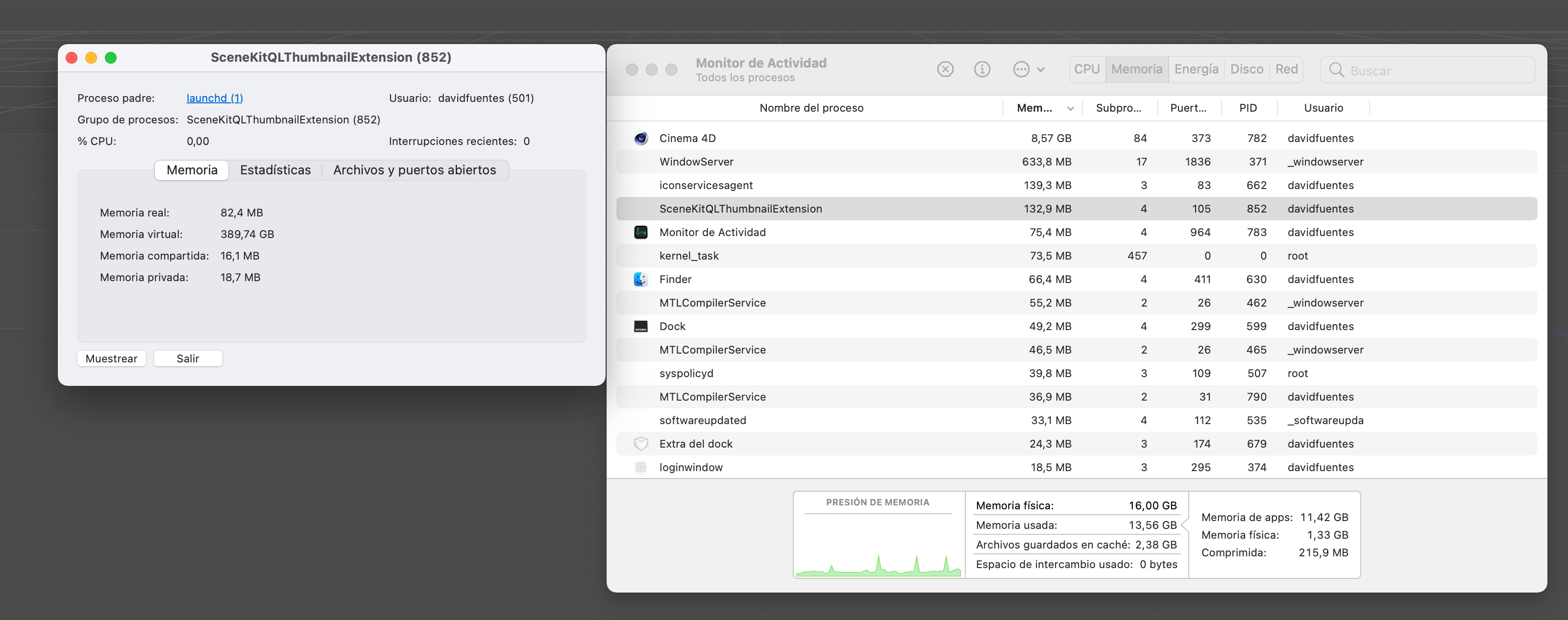This screenshot has height=620, width=1568.
Task: Click Memoria virtual 389,74 GB value
Action: pyautogui.click(x=247, y=234)
